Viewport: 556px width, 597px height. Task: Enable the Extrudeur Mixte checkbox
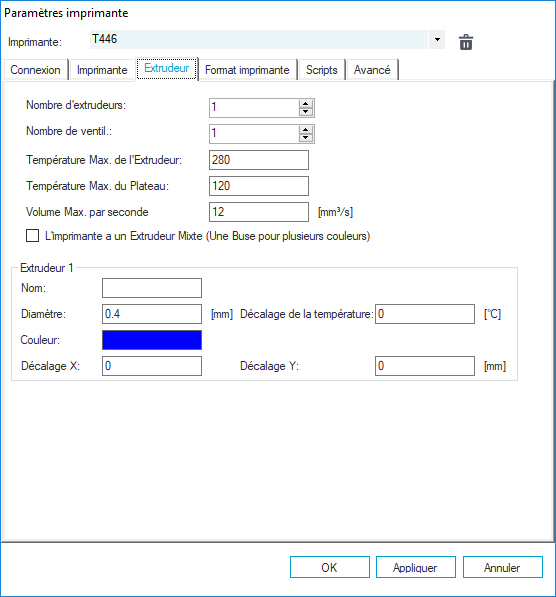coord(32,236)
